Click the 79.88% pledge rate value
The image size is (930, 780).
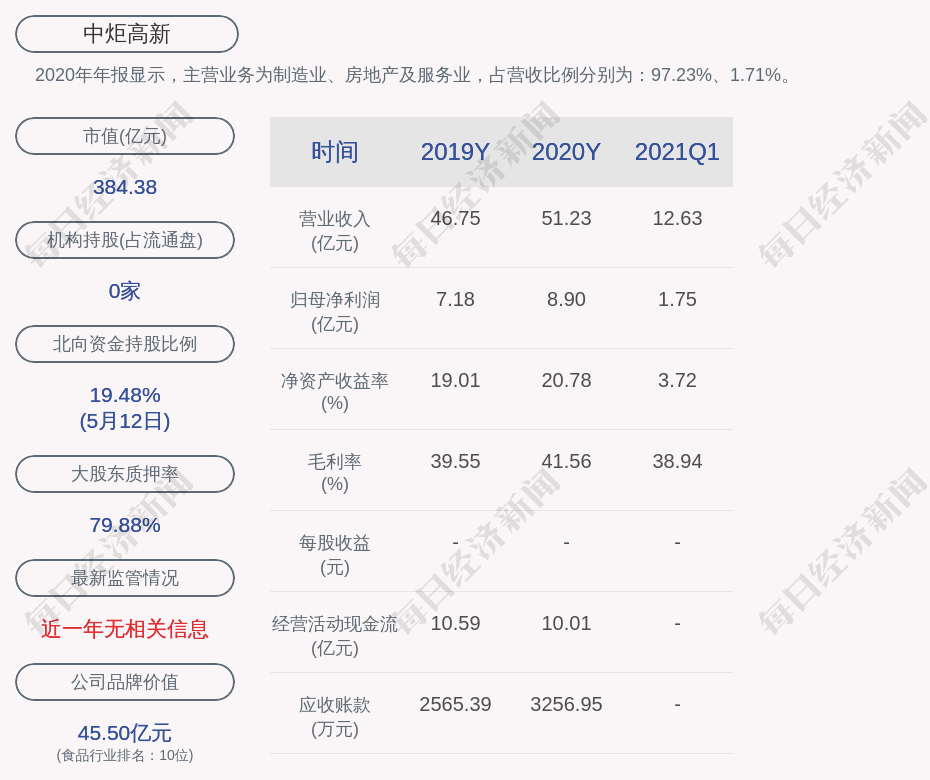pyautogui.click(x=125, y=525)
